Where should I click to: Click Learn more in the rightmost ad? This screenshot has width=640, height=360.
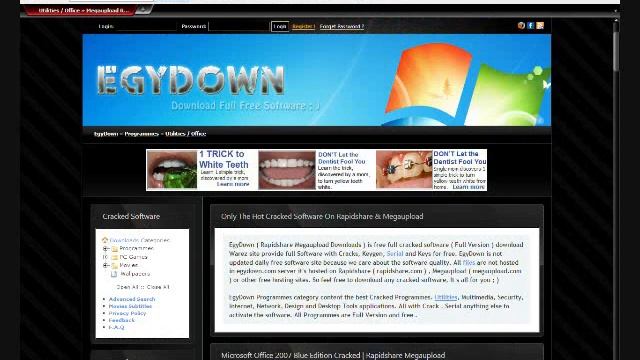pos(468,187)
